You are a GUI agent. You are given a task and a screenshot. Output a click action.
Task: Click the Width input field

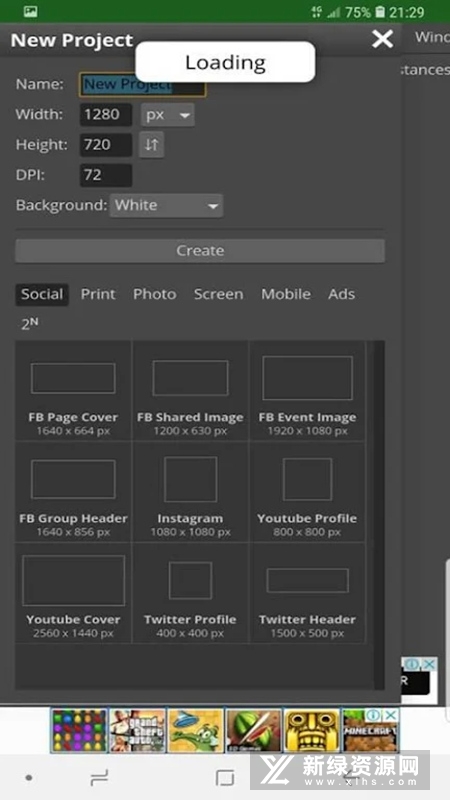tap(106, 115)
